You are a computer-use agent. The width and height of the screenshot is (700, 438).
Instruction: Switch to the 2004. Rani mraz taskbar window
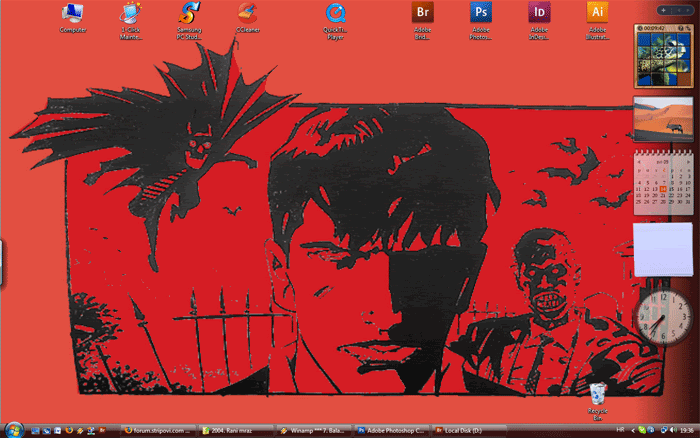(x=236, y=430)
